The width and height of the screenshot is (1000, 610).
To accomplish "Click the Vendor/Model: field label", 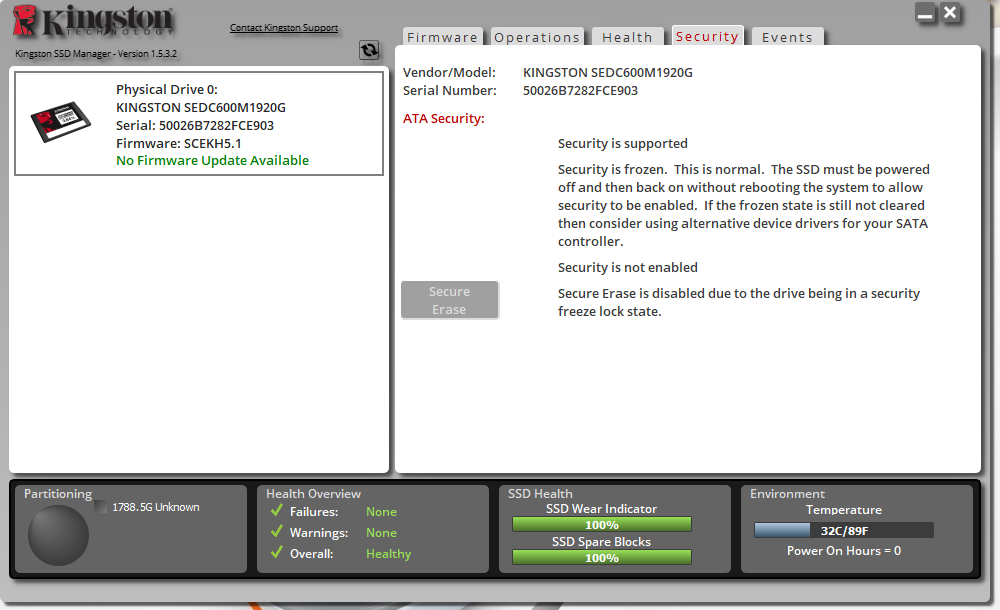I will click(x=449, y=72).
